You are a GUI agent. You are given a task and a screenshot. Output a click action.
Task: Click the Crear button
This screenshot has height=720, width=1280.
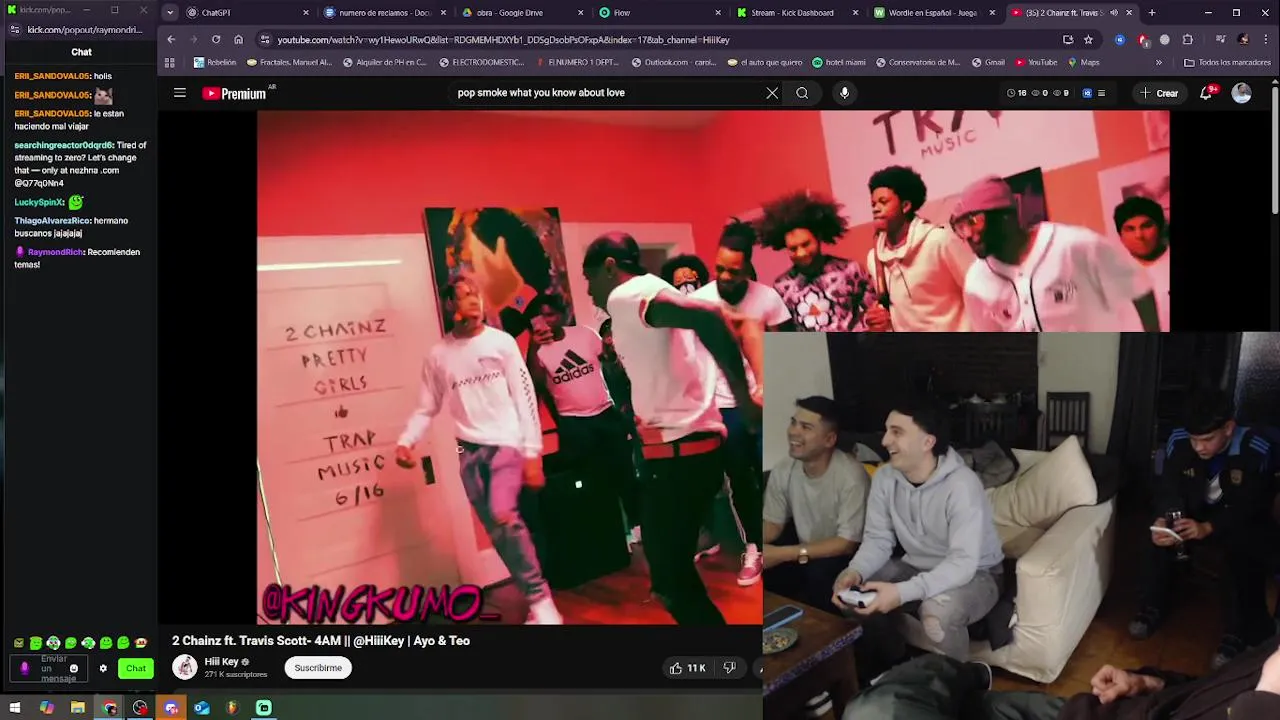pos(1159,93)
